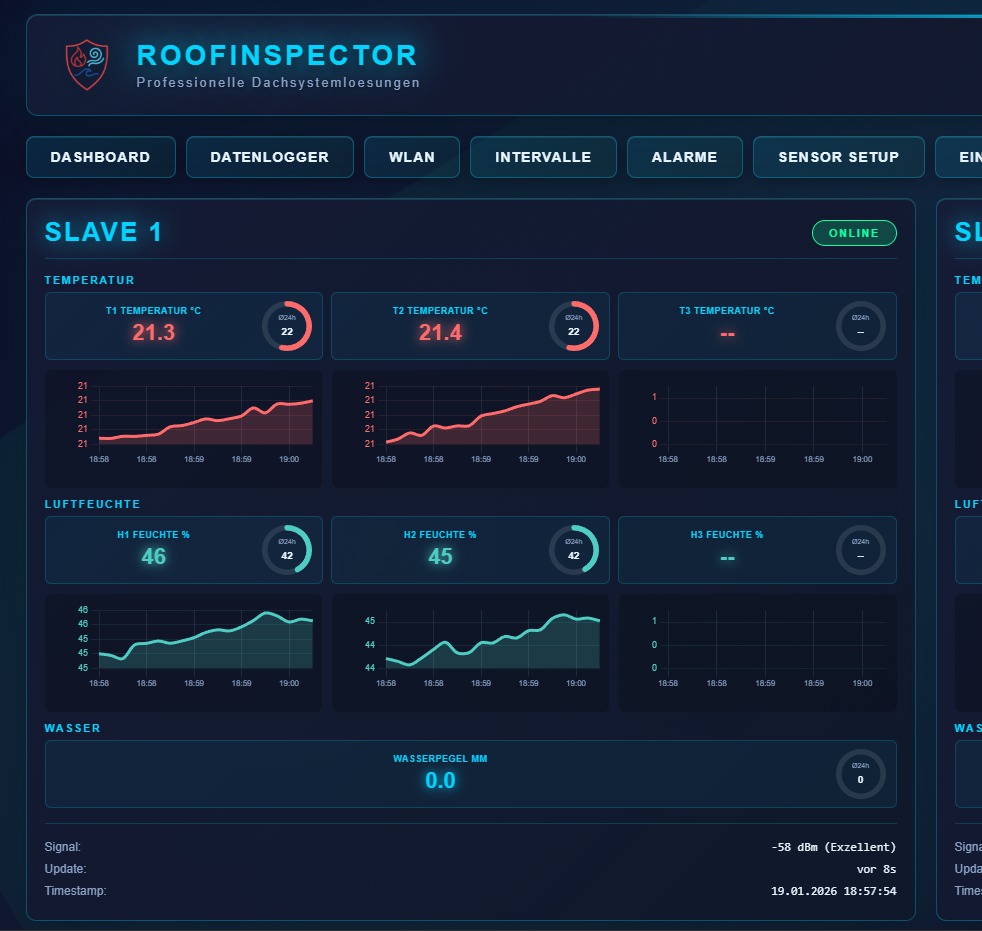
Task: Click the empty Ø24h gauge for T3 Temperatur
Action: pos(860,326)
